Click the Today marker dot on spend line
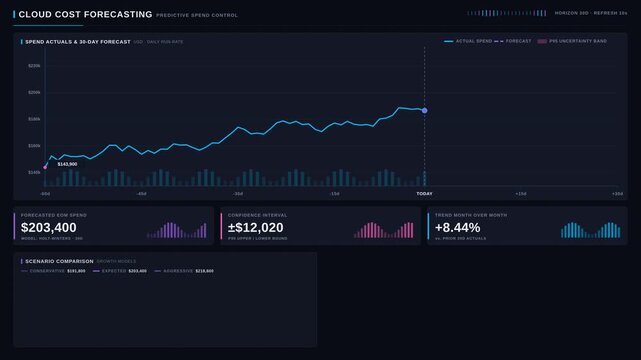This screenshot has height=360, width=641. tap(424, 110)
